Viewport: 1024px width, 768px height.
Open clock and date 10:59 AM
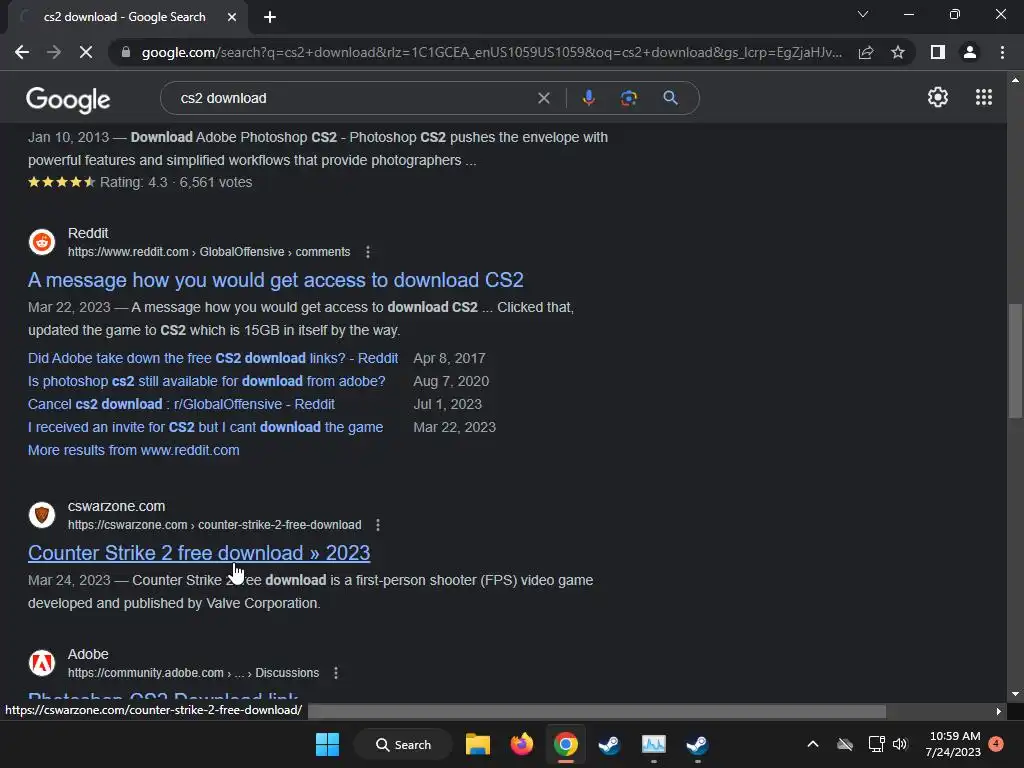tap(953, 744)
